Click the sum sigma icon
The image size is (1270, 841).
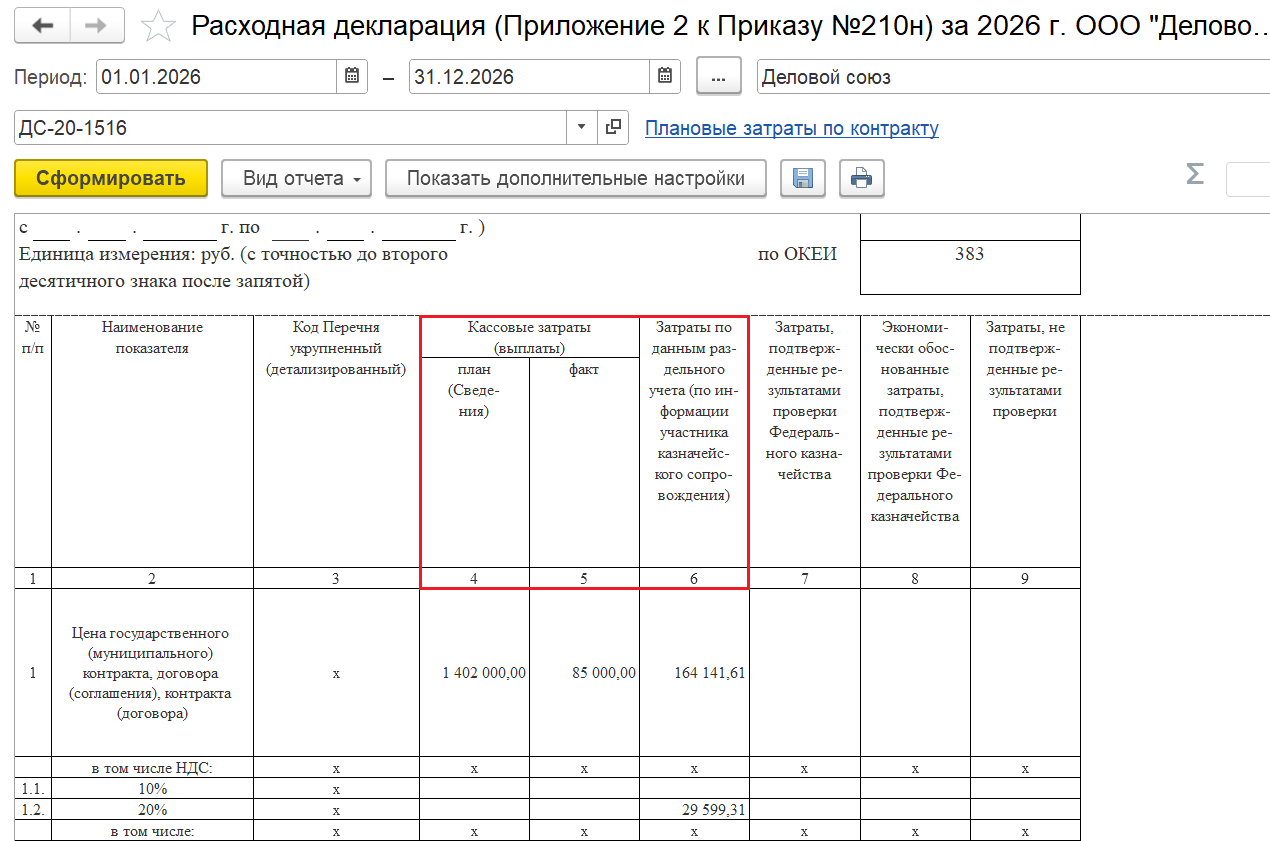pyautogui.click(x=1194, y=176)
